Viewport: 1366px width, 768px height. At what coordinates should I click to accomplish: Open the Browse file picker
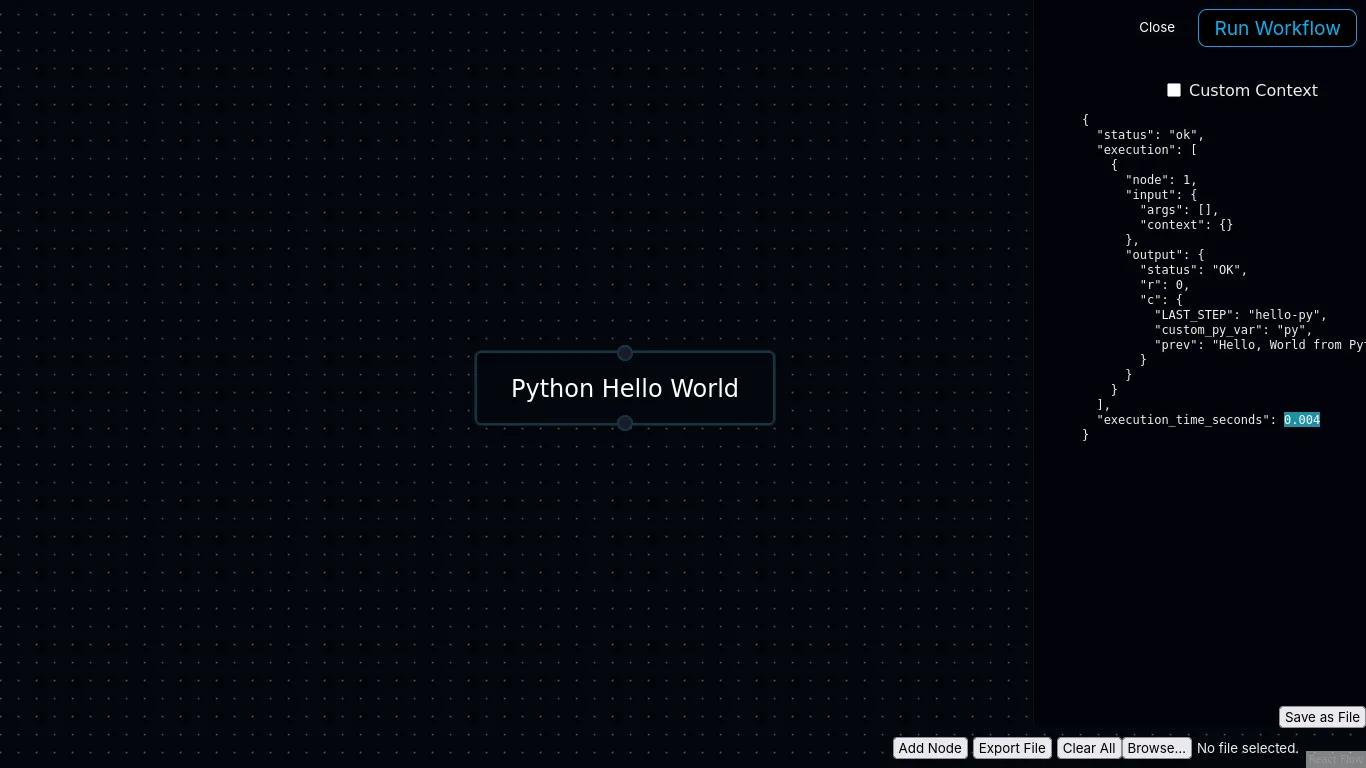[x=1157, y=748]
